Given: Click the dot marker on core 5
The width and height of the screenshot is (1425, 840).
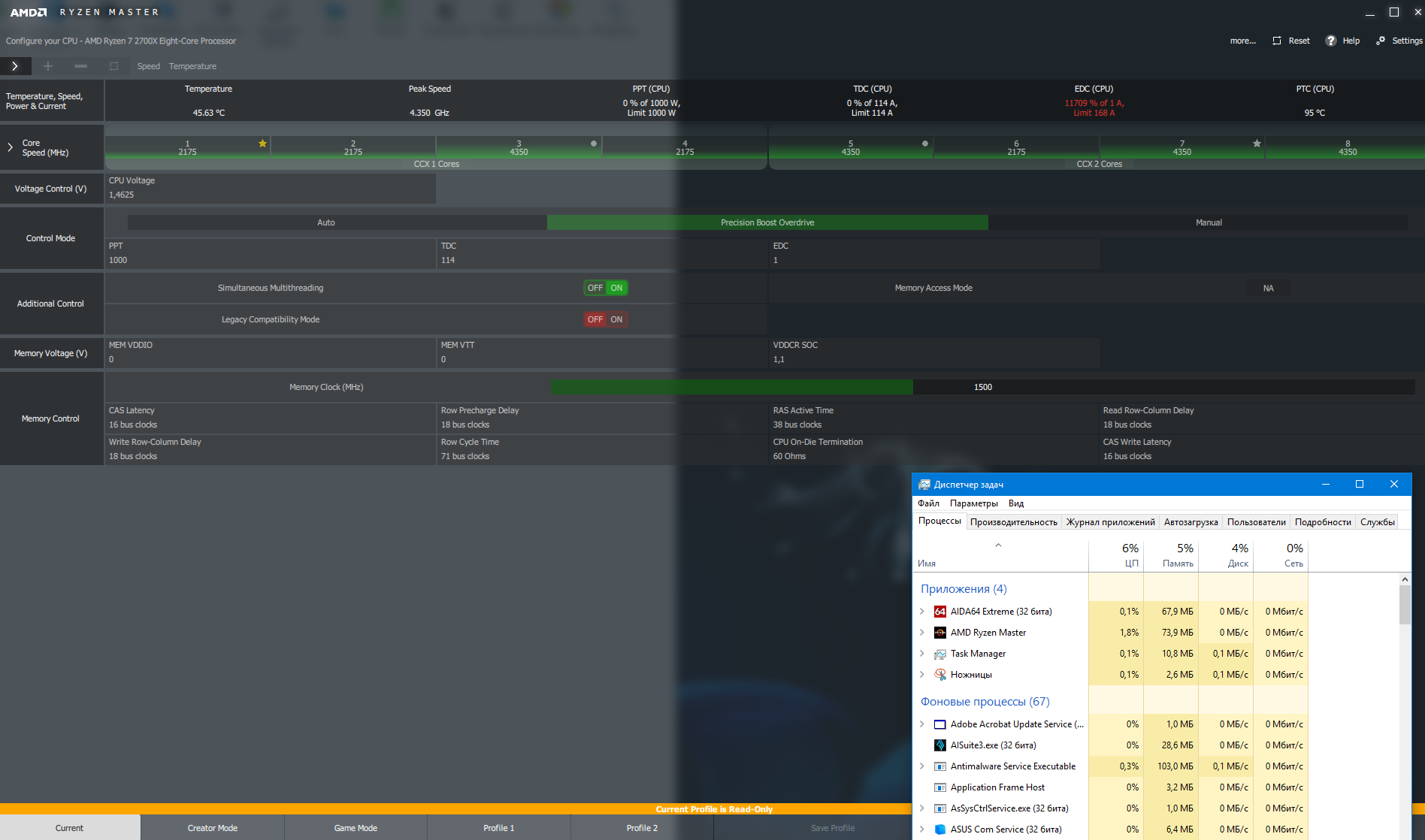Looking at the screenshot, I should (x=925, y=144).
